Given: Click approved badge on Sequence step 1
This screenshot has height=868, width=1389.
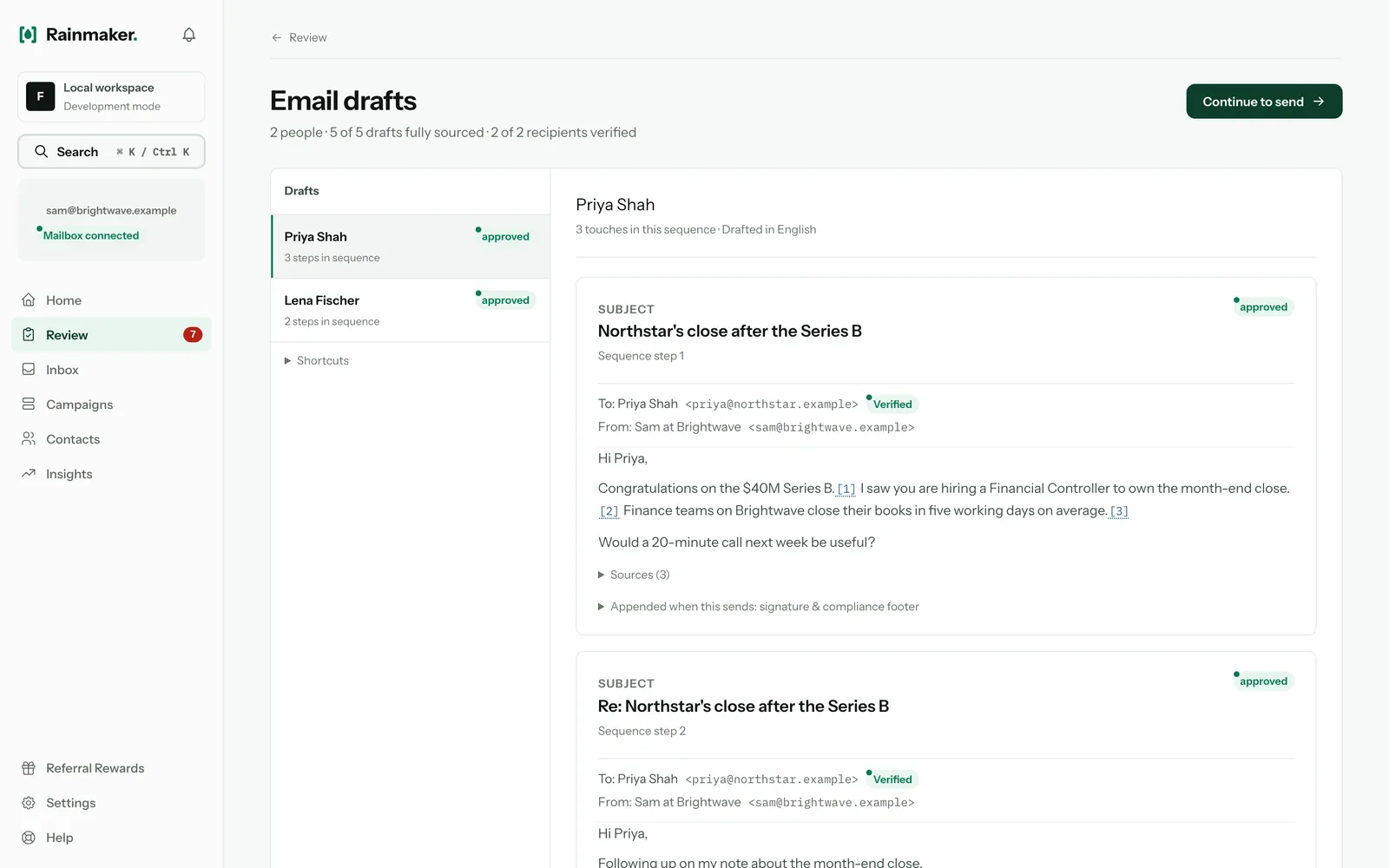Looking at the screenshot, I should pyautogui.click(x=1263, y=306).
